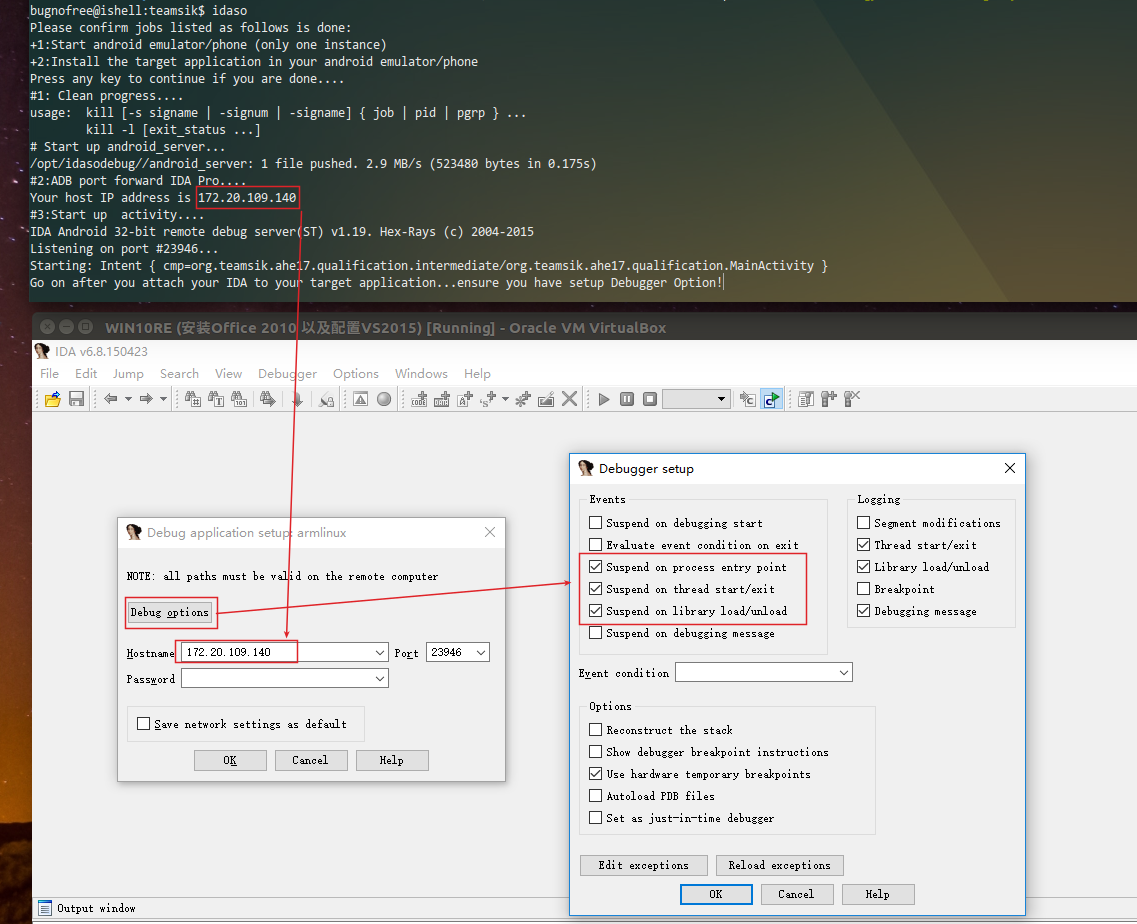The width and height of the screenshot is (1137, 924).
Task: Click the Debug options button
Action: point(170,612)
